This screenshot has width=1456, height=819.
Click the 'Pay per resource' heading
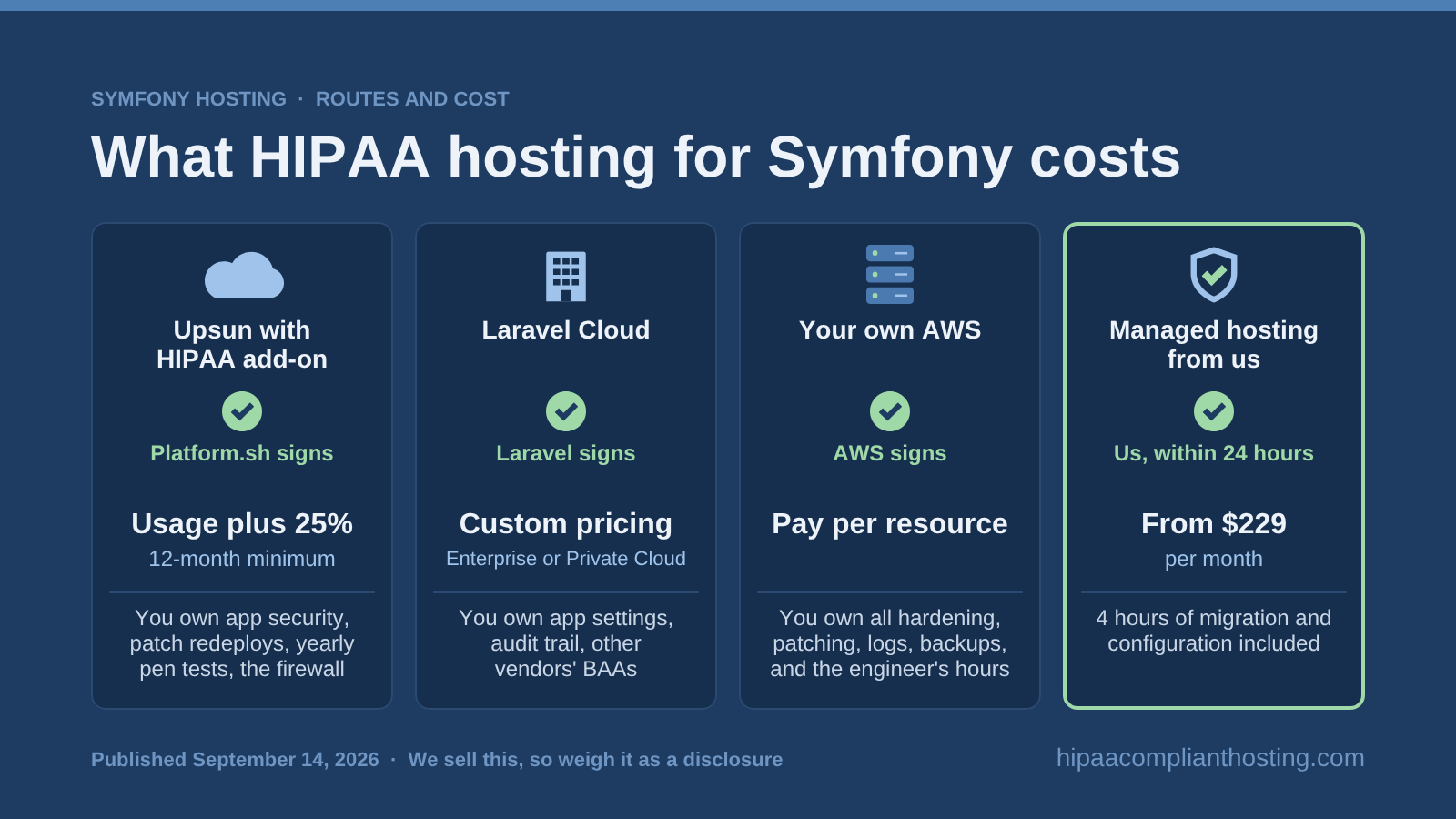890,523
